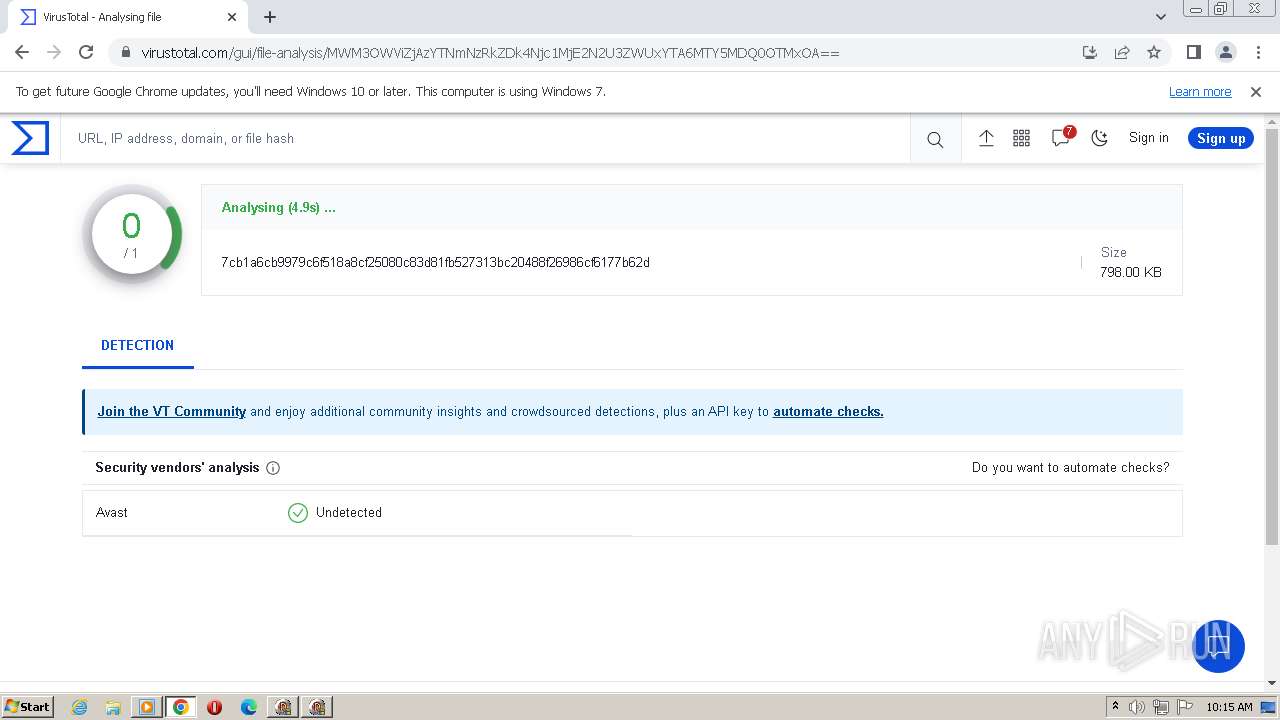This screenshot has width=1280, height=720.
Task: Toggle the browser side panel icon
Action: point(1193,52)
